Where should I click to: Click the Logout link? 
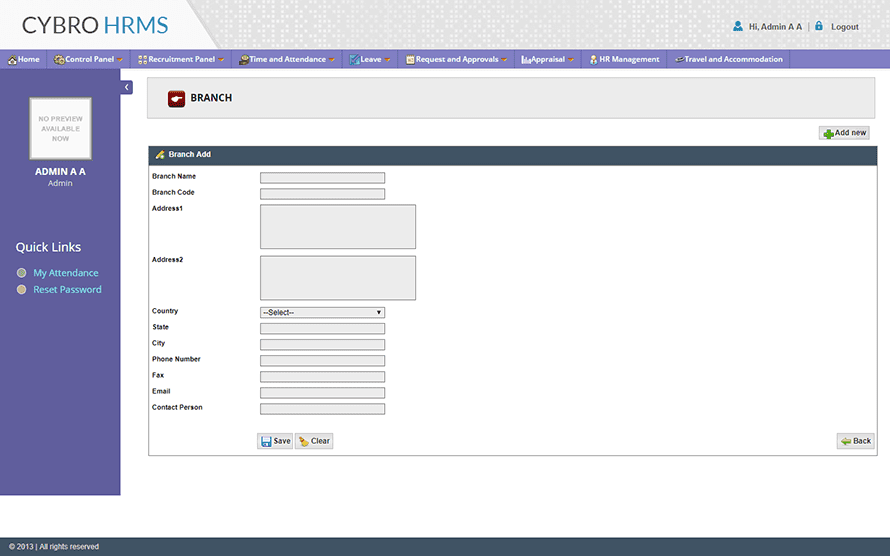[x=845, y=27]
